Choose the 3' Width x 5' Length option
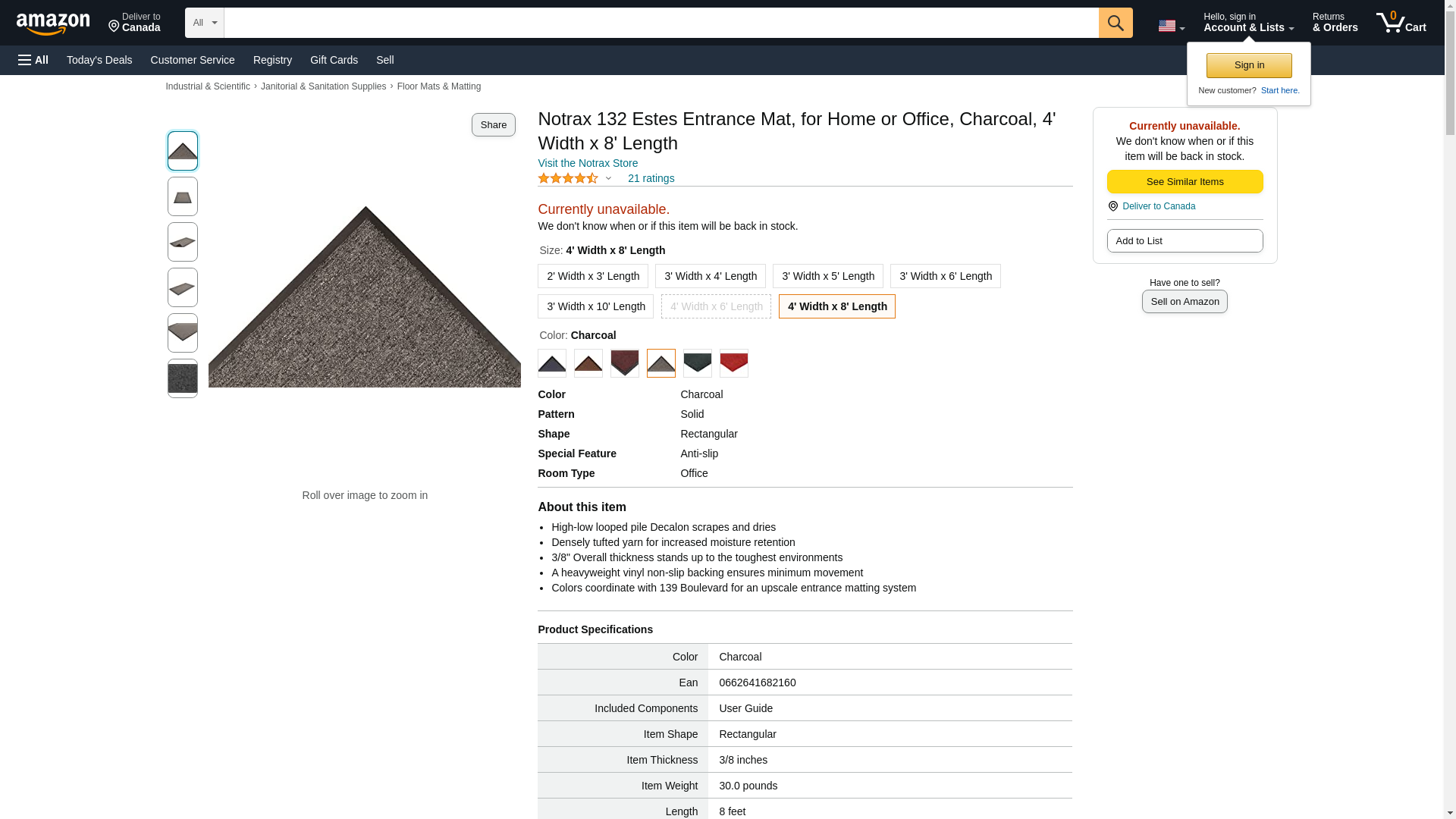This screenshot has height=819, width=1456. tap(827, 276)
